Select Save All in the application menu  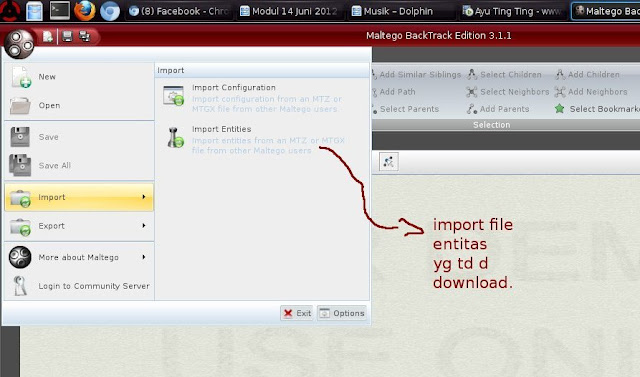(x=79, y=166)
